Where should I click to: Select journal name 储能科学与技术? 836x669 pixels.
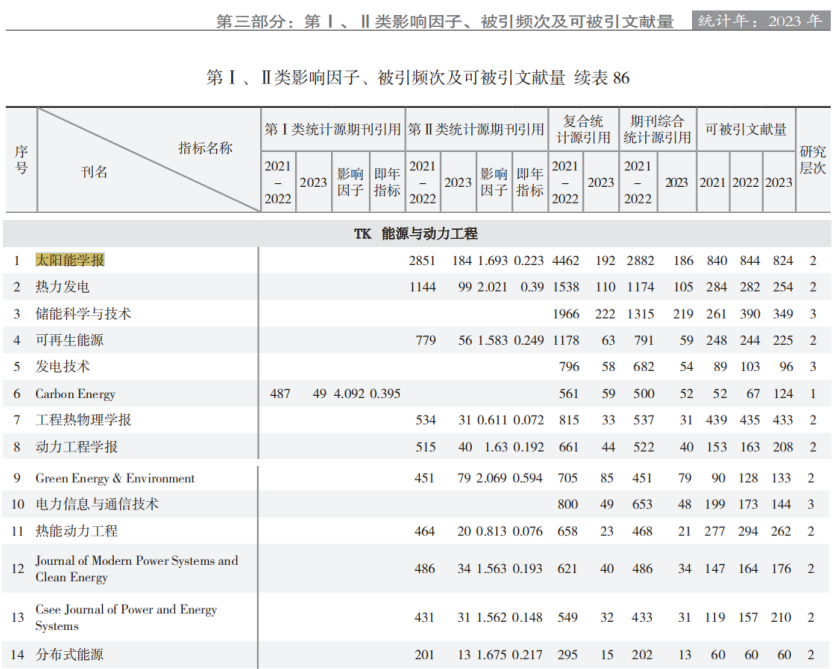coord(83,313)
